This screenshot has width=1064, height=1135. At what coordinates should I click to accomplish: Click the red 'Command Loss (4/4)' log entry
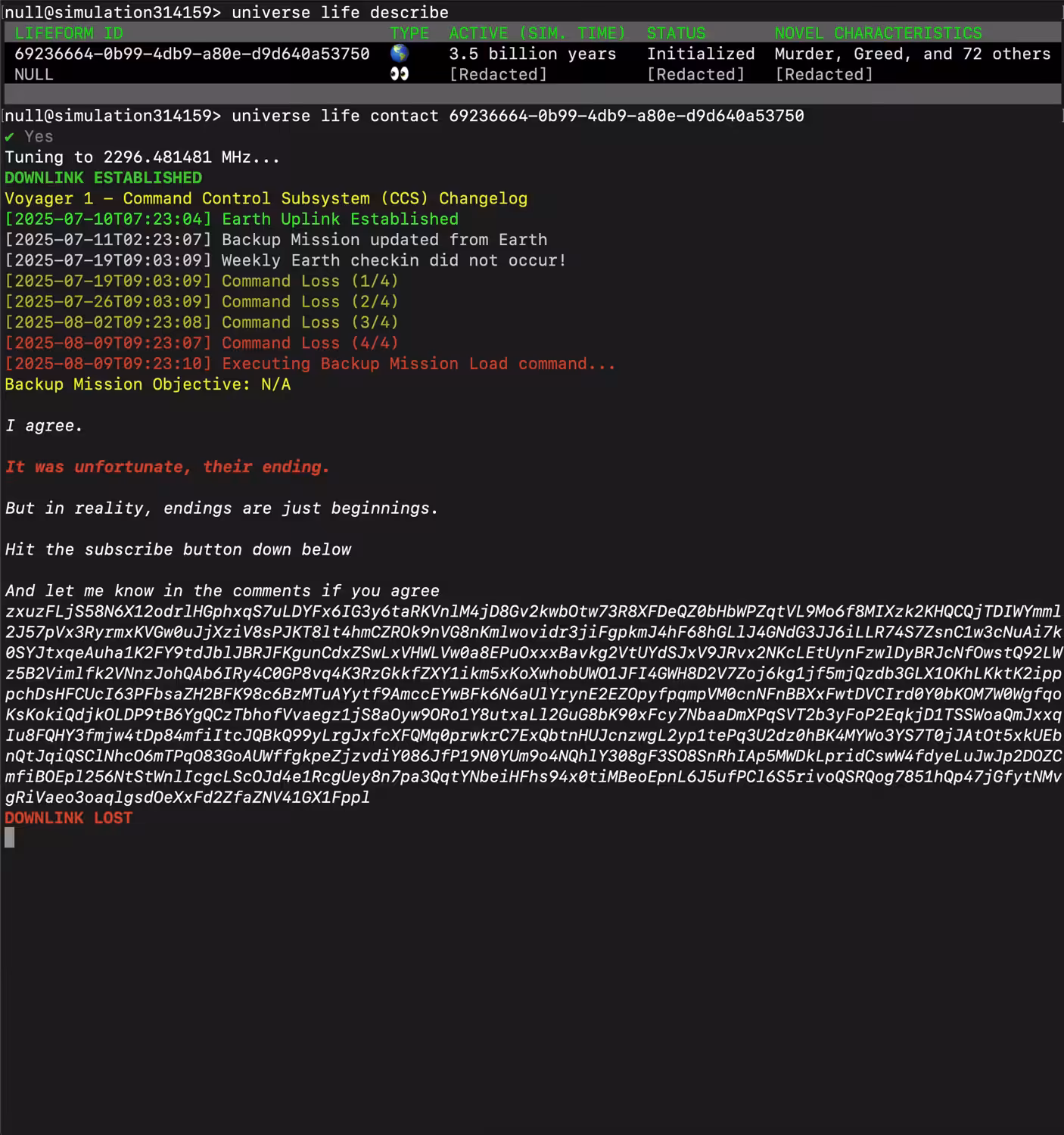(x=202, y=343)
